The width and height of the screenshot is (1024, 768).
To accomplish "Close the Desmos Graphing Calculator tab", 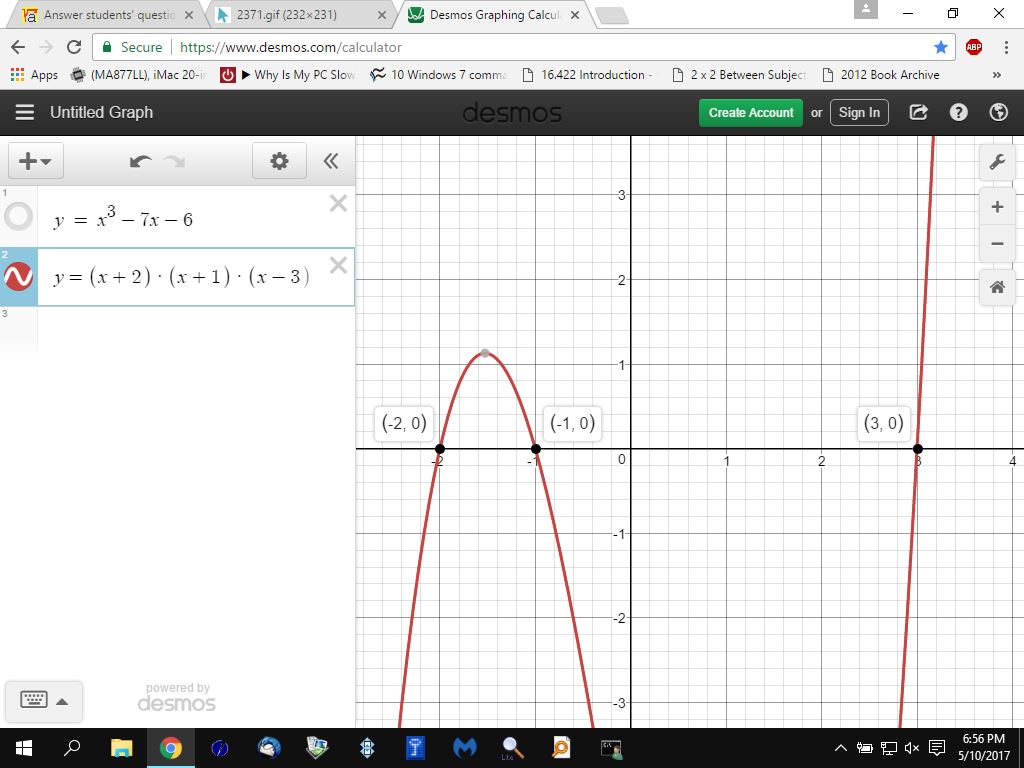I will point(575,15).
